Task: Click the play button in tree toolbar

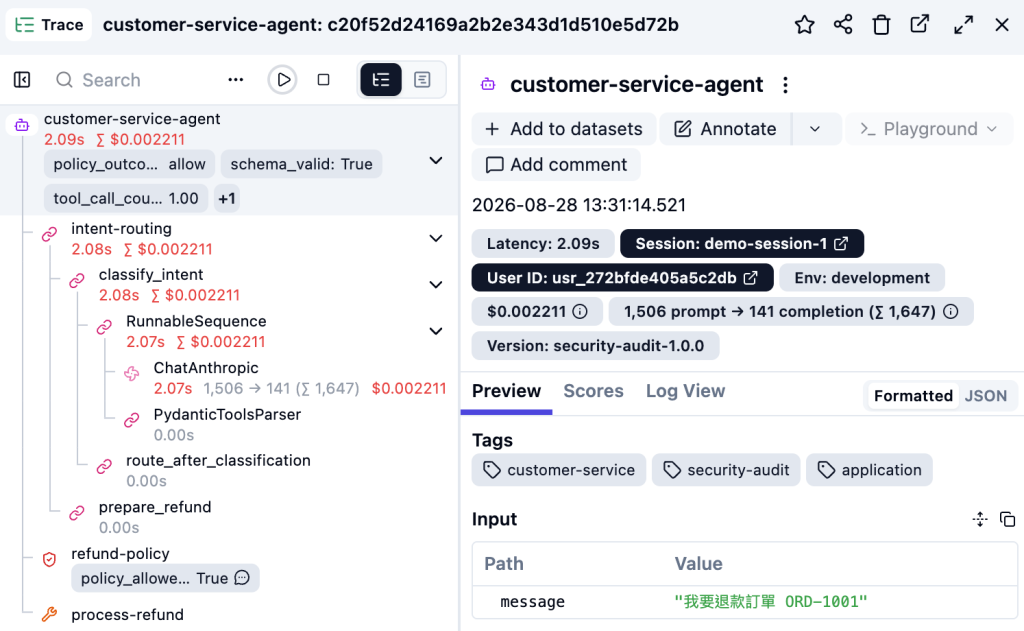Action: pyautogui.click(x=283, y=80)
